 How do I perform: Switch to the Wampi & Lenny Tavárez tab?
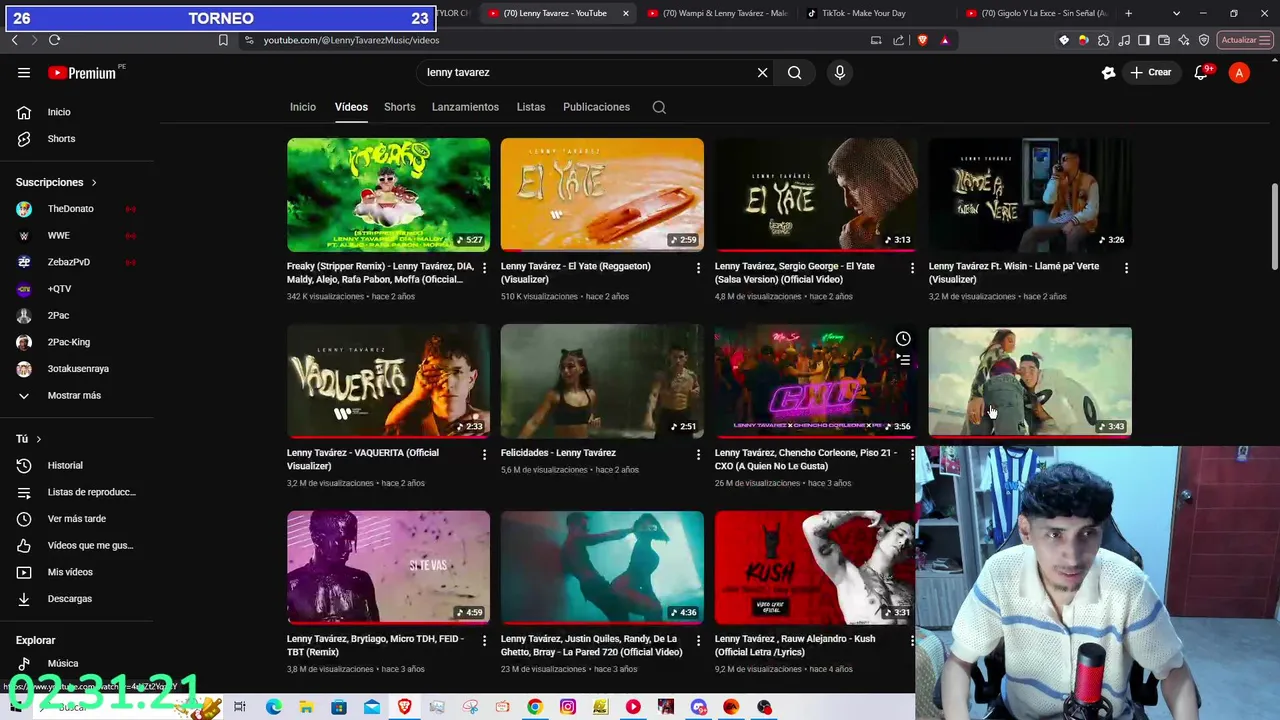pos(718,13)
